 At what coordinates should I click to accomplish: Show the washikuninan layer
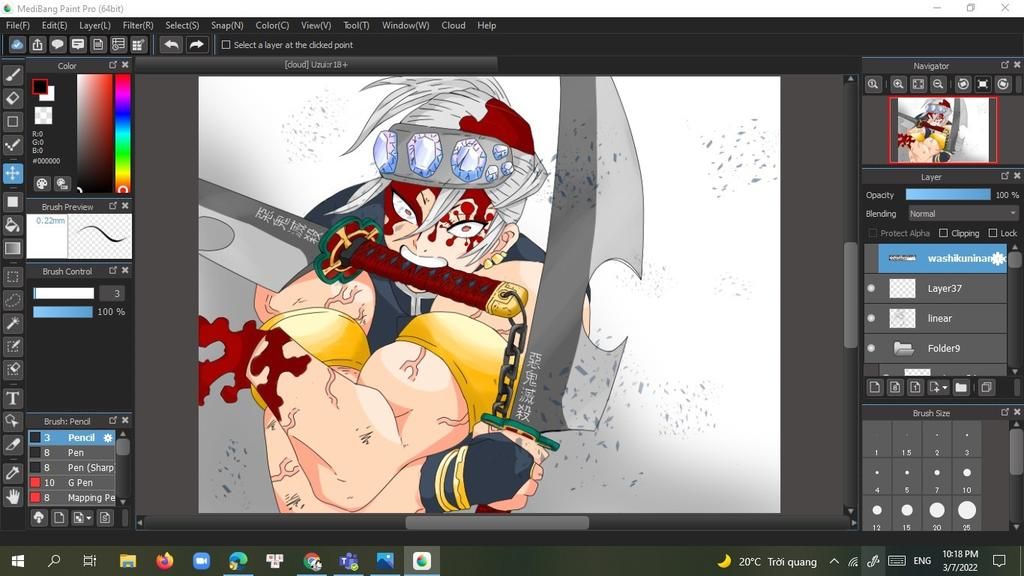(x=871, y=259)
